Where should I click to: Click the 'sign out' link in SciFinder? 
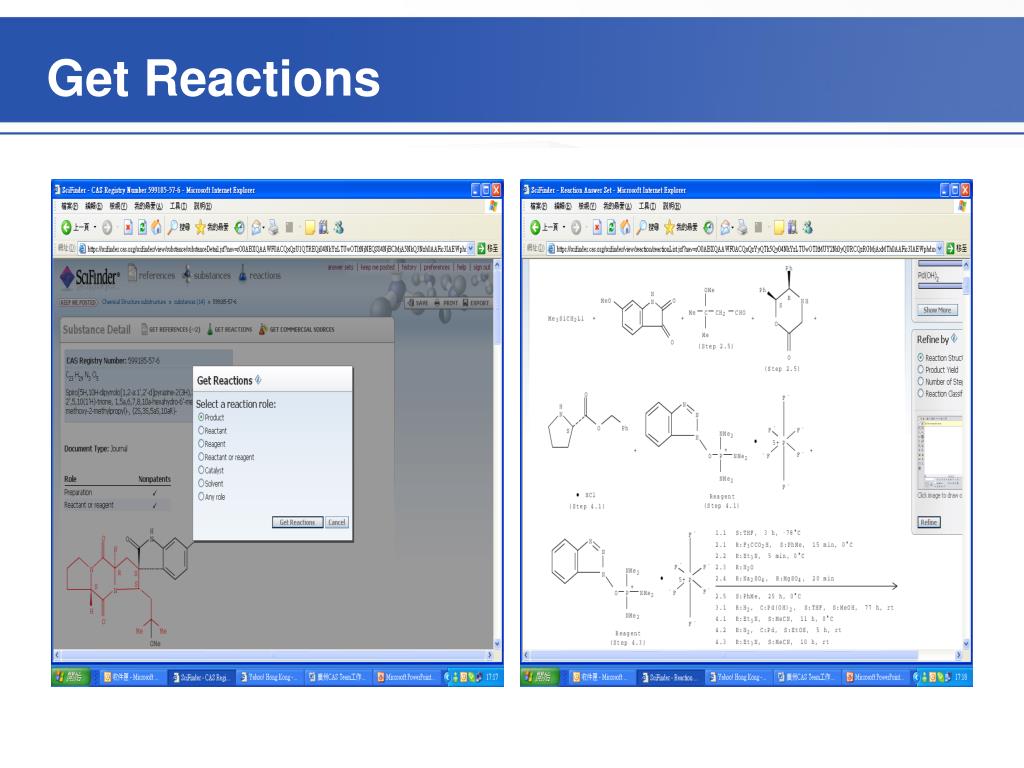click(481, 267)
